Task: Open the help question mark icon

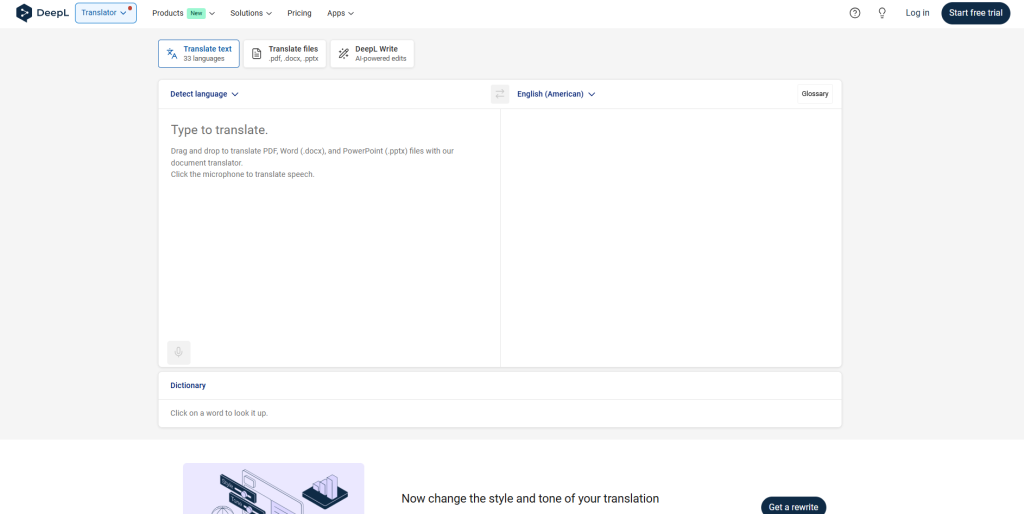Action: [x=855, y=13]
